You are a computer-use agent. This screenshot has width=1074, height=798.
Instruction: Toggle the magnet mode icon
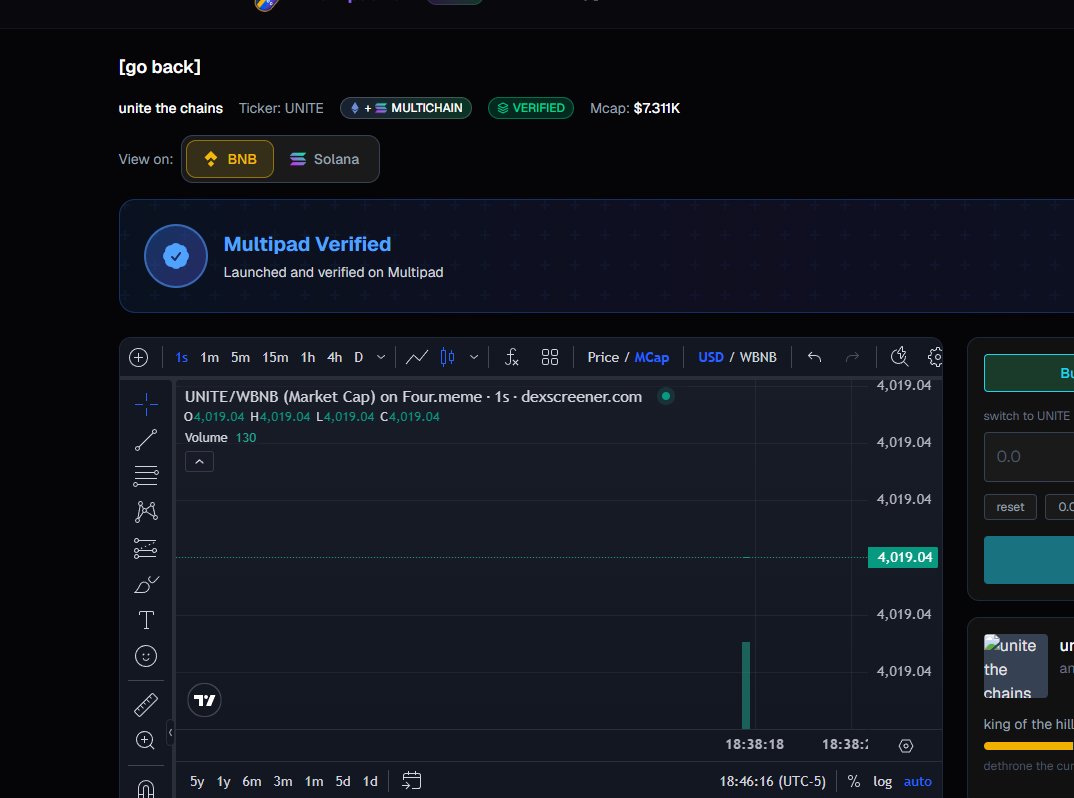(x=146, y=788)
